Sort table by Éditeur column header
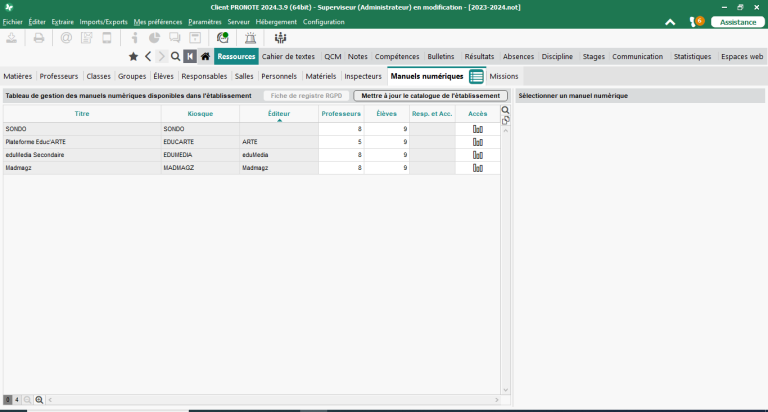 (279, 115)
